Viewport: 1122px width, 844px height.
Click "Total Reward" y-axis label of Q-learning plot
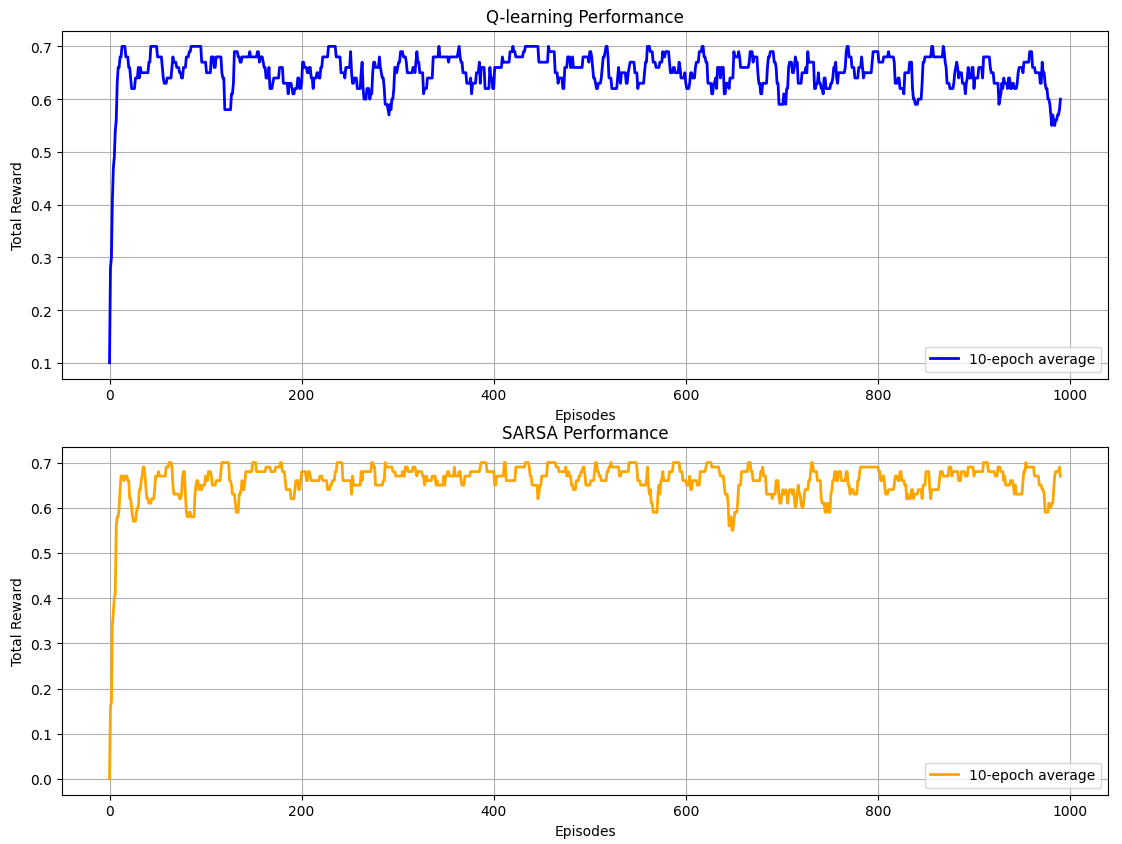tap(17, 205)
